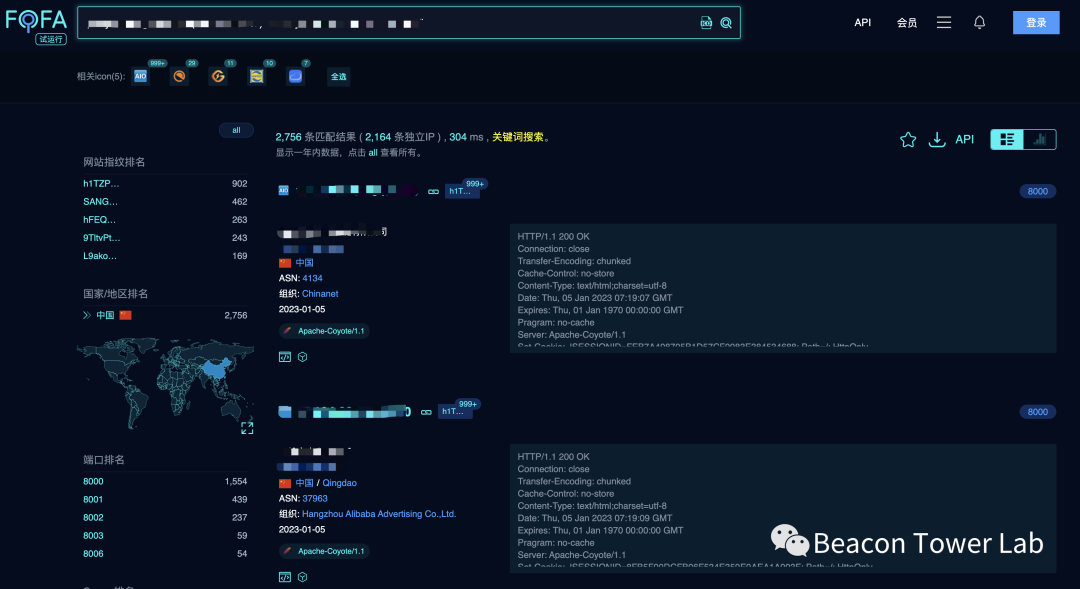The width and height of the screenshot is (1080, 589).
Task: Switch to chart statistics view
Action: point(1040,140)
